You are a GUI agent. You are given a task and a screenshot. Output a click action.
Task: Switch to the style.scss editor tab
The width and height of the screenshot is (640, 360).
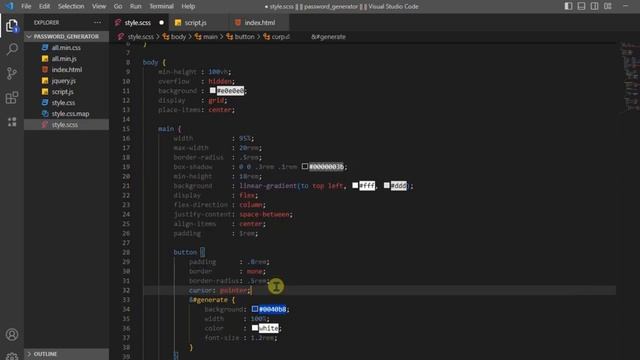coord(138,23)
